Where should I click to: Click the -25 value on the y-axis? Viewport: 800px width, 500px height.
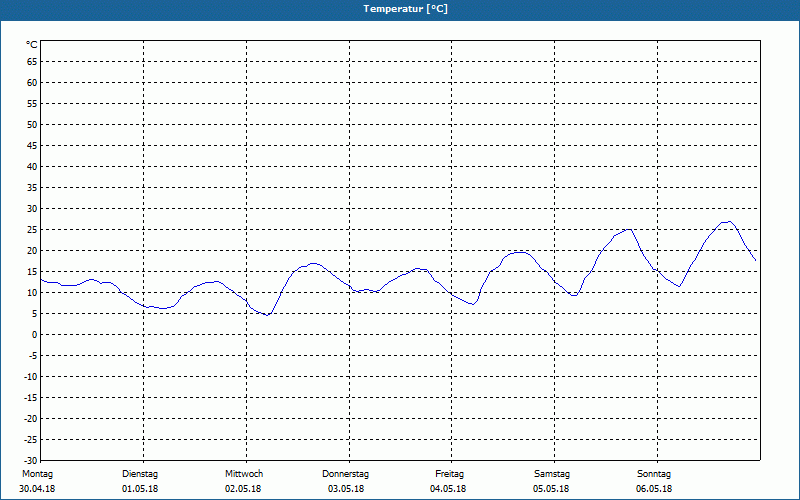click(x=30, y=439)
